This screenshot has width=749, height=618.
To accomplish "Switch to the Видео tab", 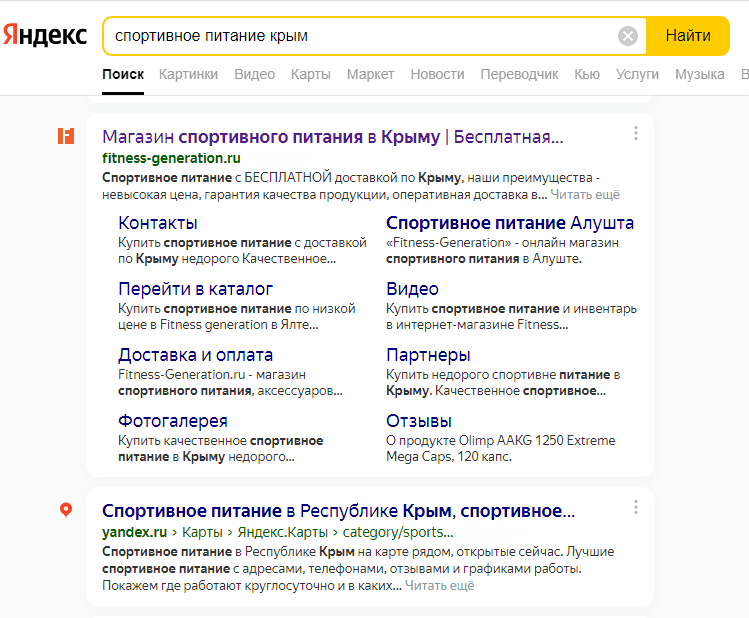I will 254,74.
